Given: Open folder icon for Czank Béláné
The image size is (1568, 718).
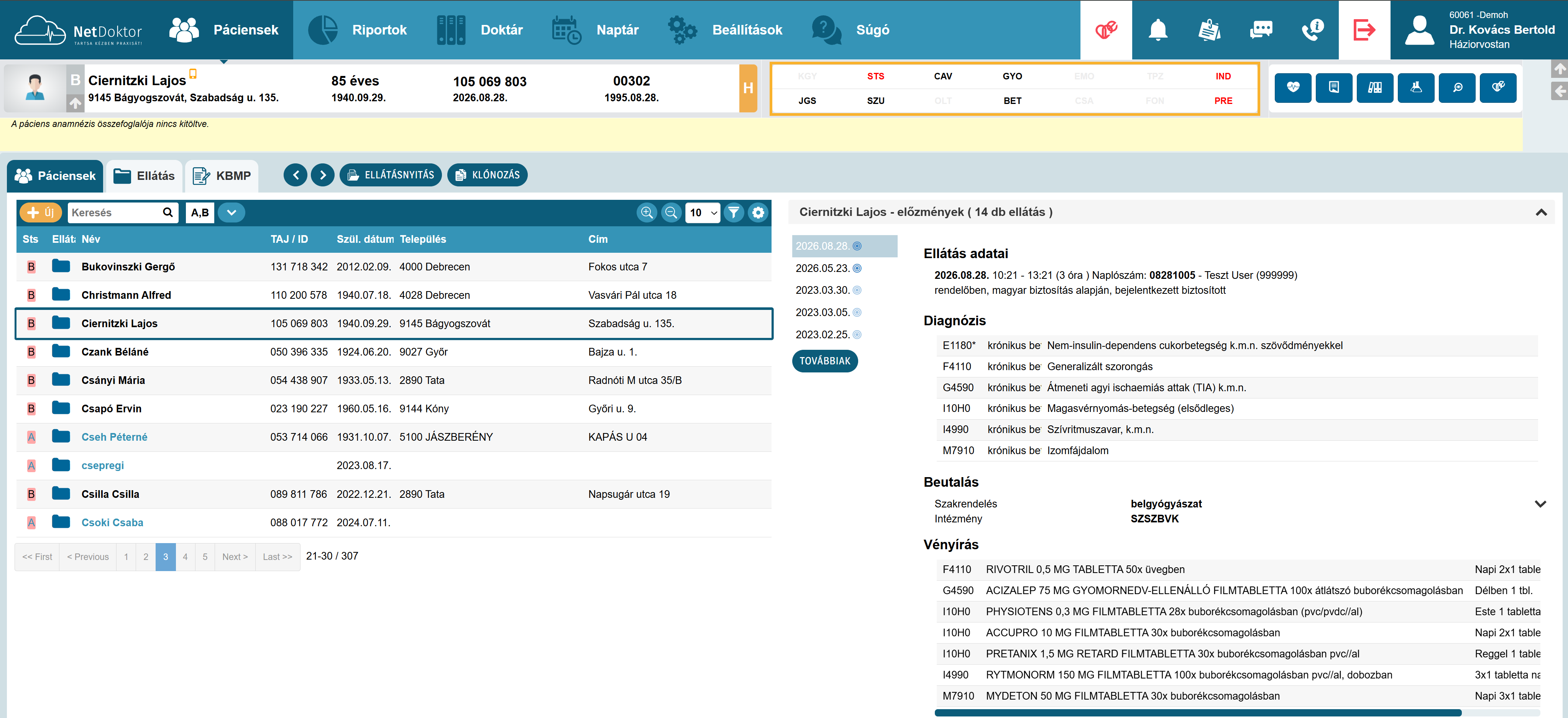Looking at the screenshot, I should pos(61,351).
